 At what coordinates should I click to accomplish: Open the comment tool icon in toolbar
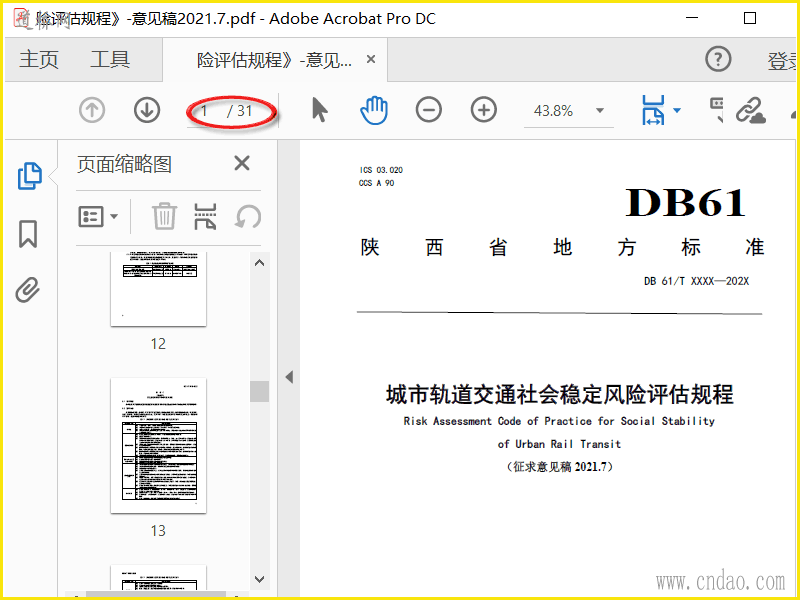click(x=717, y=110)
